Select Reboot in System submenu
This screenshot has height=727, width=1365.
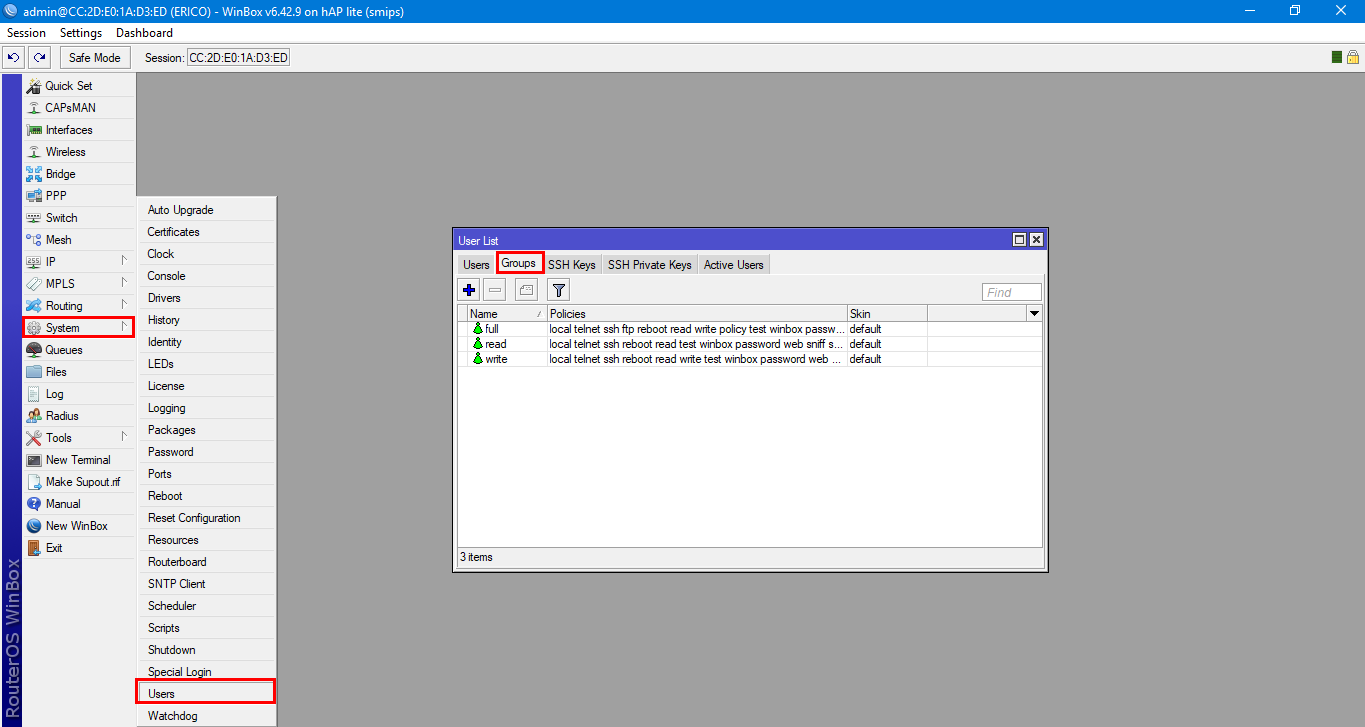206,496
